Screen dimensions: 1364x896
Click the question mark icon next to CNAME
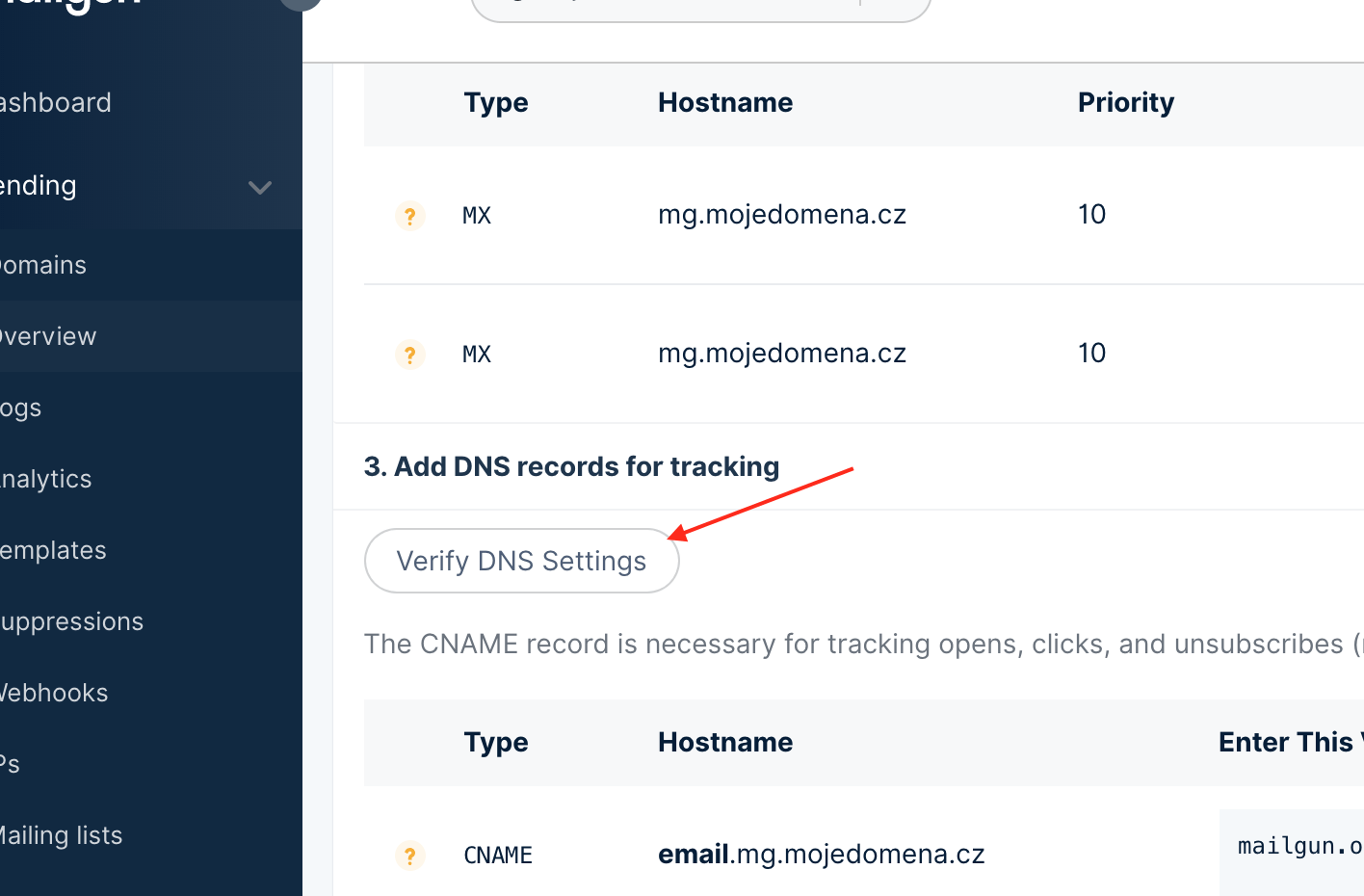(x=410, y=855)
